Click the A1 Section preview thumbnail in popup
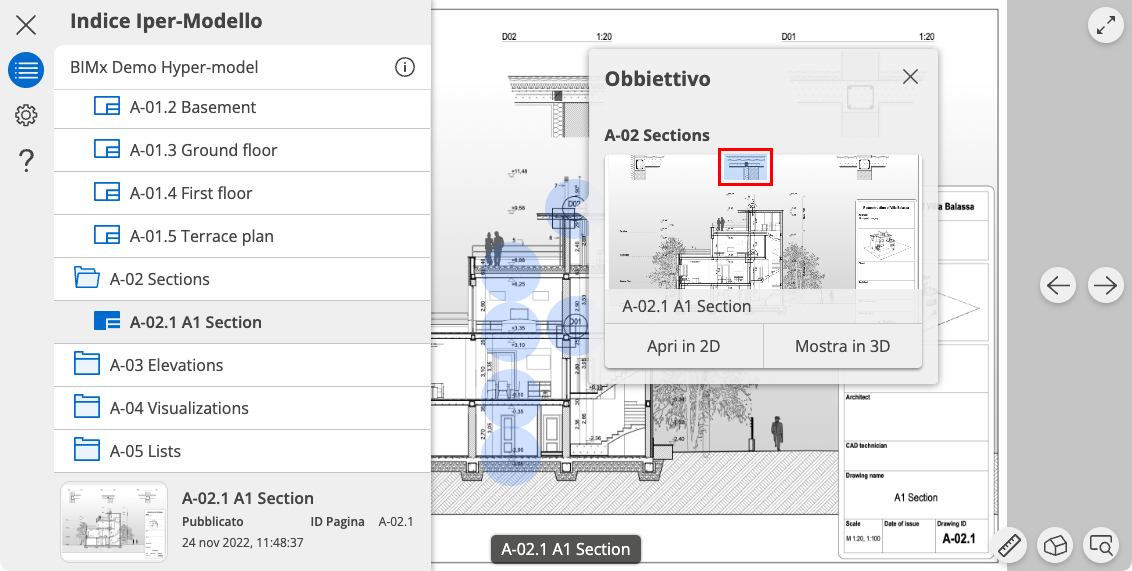The height and width of the screenshot is (571, 1132). point(762,222)
